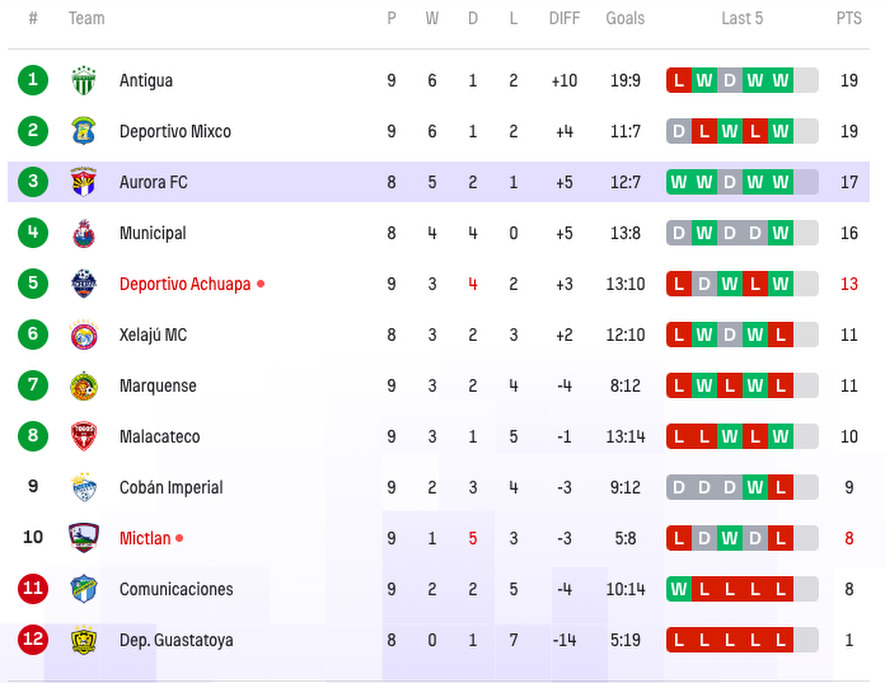
Task: Click the Goals column header
Action: (x=625, y=18)
